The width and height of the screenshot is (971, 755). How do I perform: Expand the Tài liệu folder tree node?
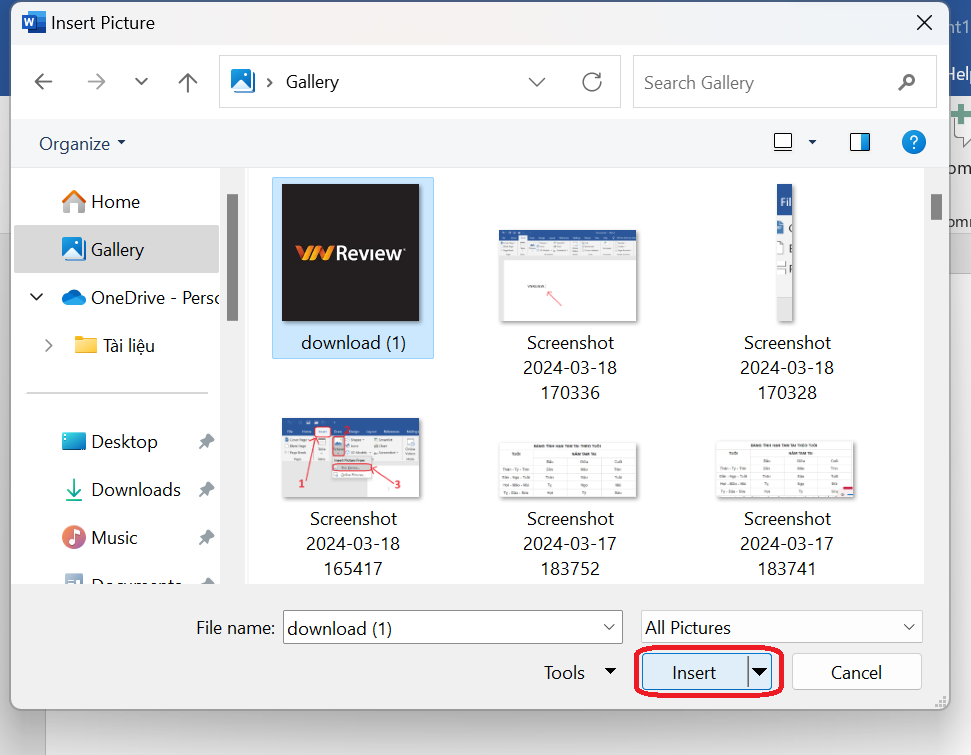coord(47,345)
